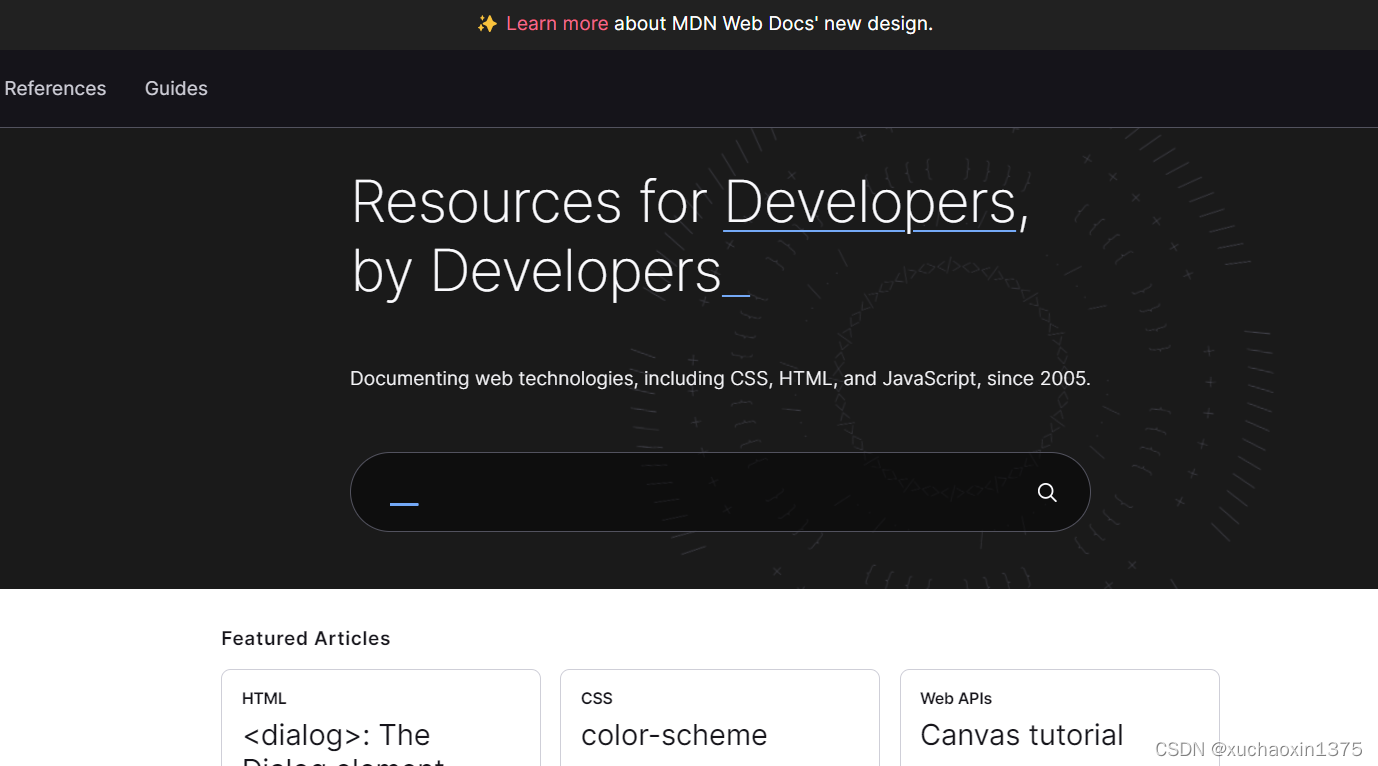
Task: Click the Documenting web technologies tagline
Action: tap(720, 379)
